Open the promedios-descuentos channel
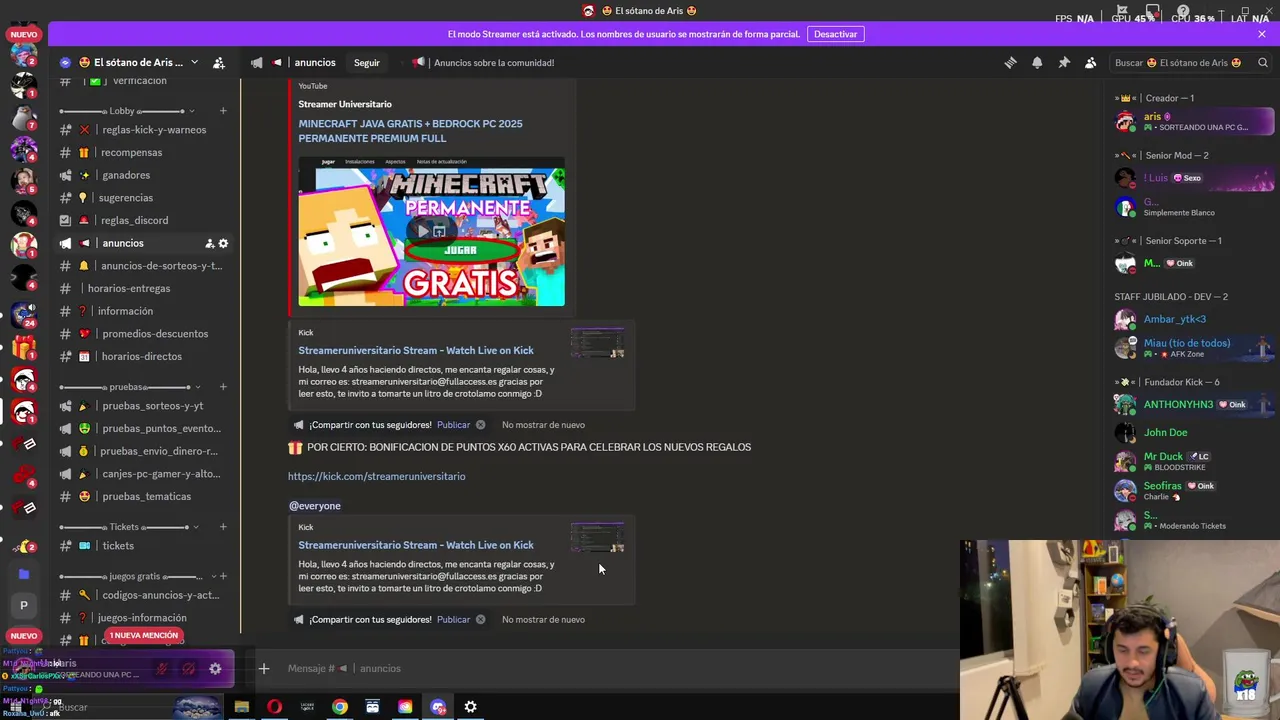1280x720 pixels. click(143, 334)
